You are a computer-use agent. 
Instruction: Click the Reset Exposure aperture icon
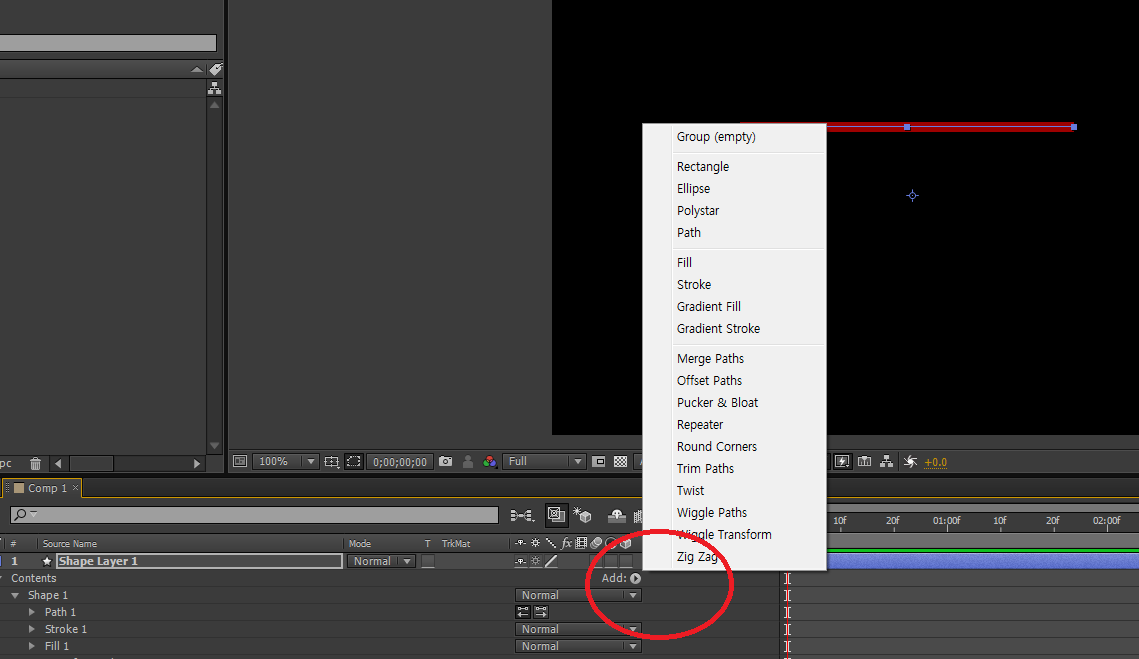pyautogui.click(x=909, y=461)
